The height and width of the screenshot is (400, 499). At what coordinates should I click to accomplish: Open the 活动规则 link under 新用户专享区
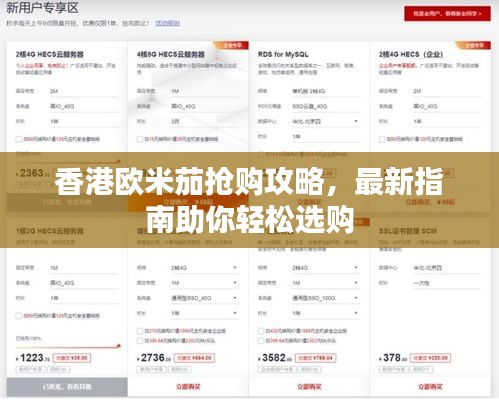tap(168, 23)
